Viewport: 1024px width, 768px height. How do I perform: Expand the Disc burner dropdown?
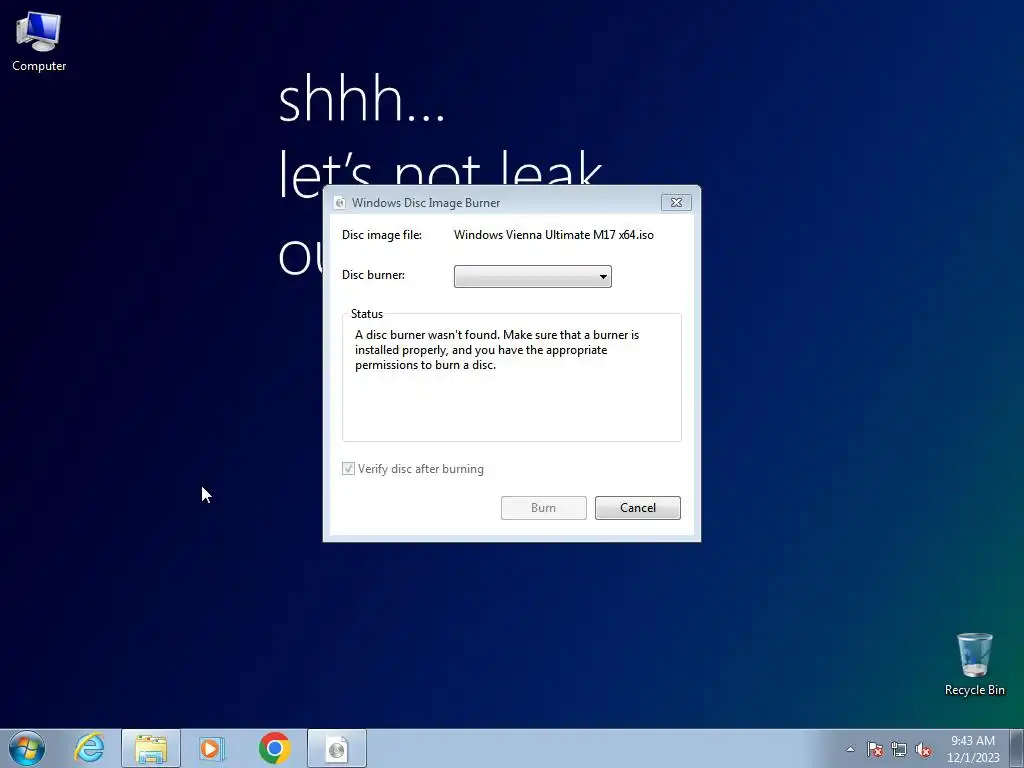(x=533, y=276)
